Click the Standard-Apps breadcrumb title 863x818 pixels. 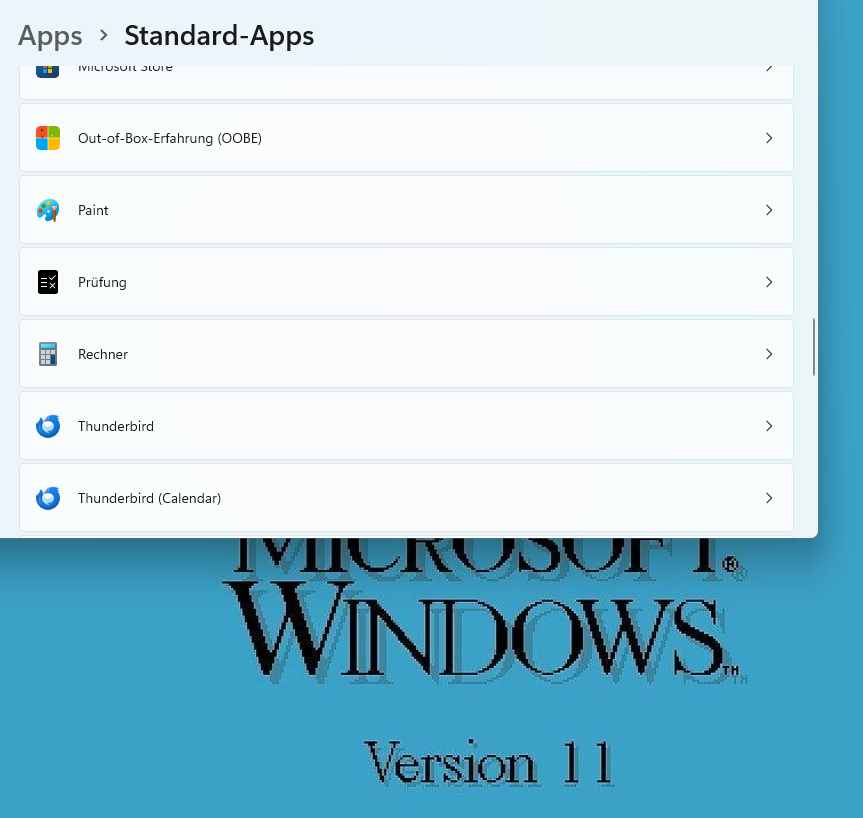tap(219, 36)
